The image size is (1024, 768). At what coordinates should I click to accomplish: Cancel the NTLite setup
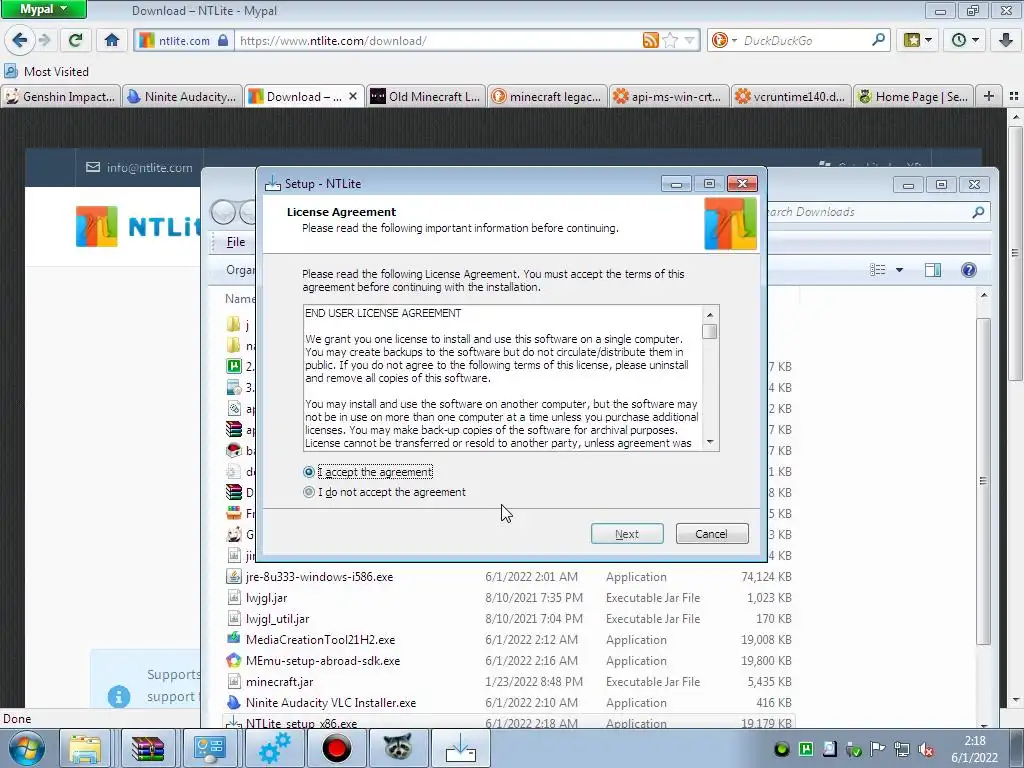712,534
